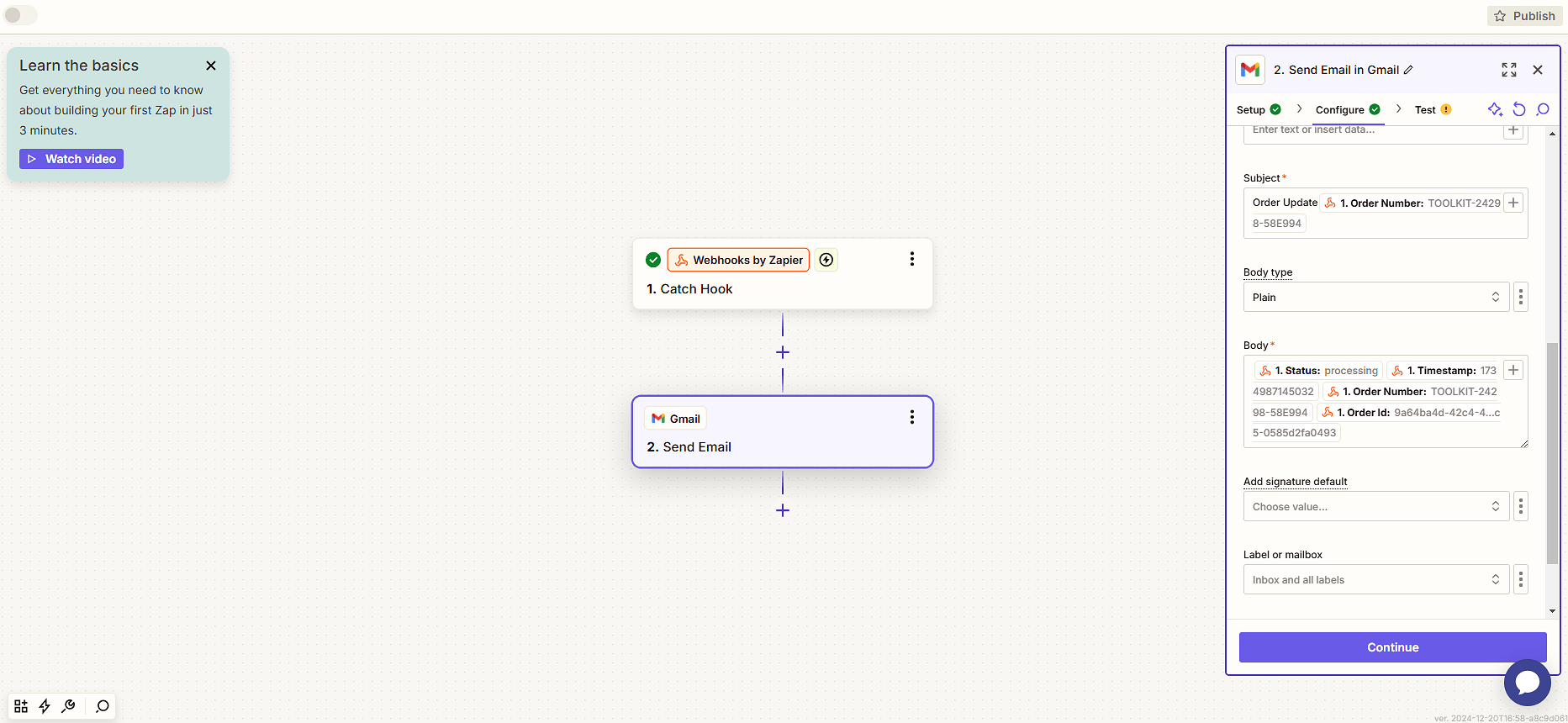Close the Learn the basics card
The image size is (1568, 723).
pos(211,66)
